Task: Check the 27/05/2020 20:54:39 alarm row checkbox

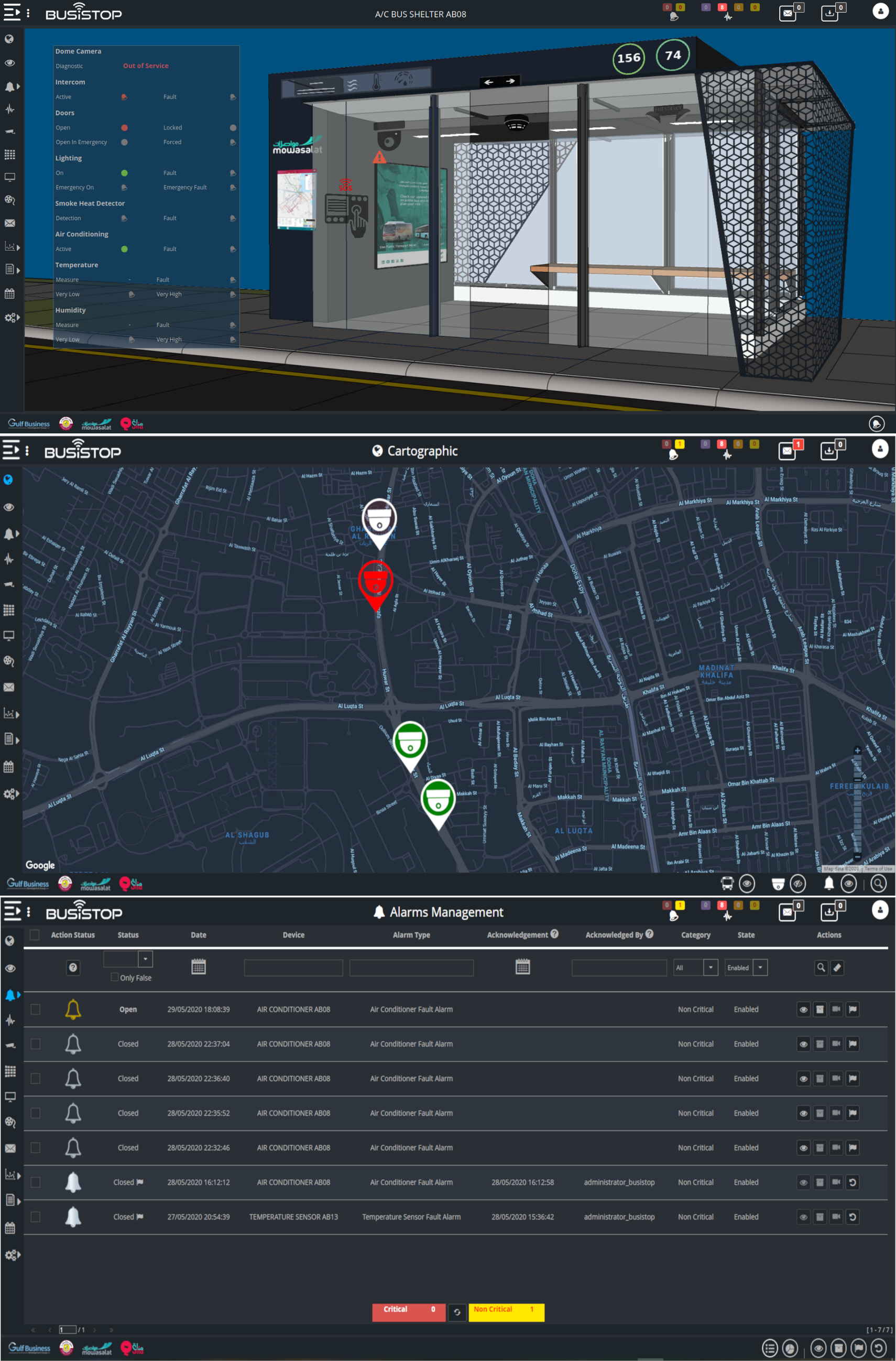Action: (36, 1217)
